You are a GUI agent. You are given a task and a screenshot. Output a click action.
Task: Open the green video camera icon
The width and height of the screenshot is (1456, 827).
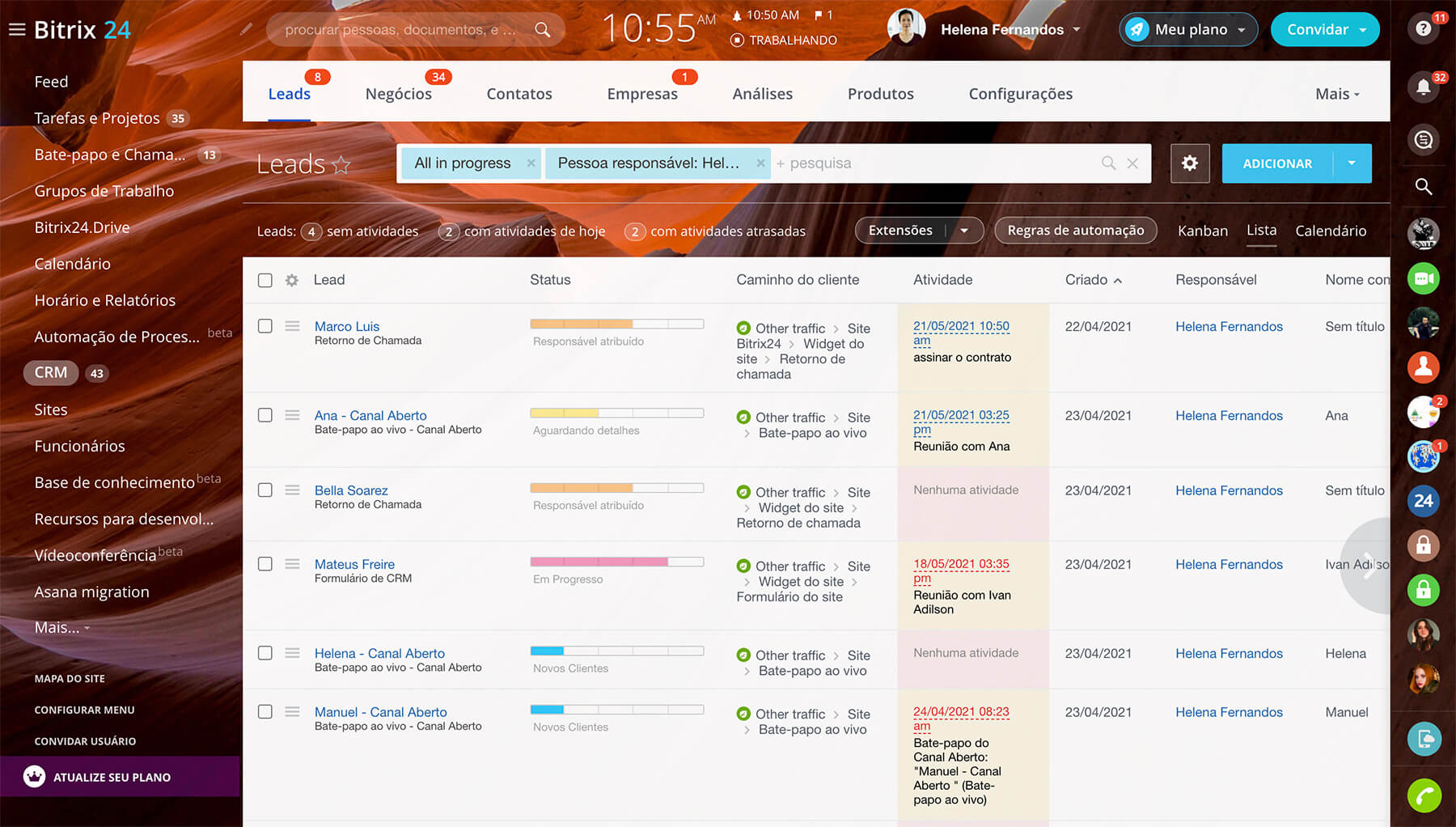[x=1423, y=278]
